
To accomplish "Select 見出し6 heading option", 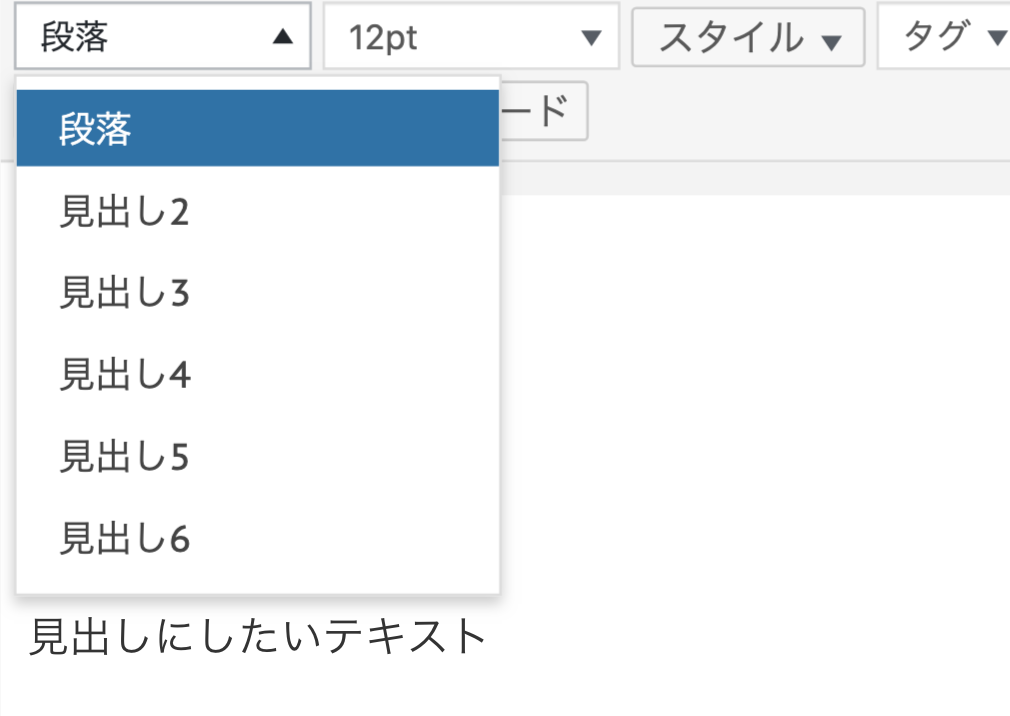I will coord(258,538).
